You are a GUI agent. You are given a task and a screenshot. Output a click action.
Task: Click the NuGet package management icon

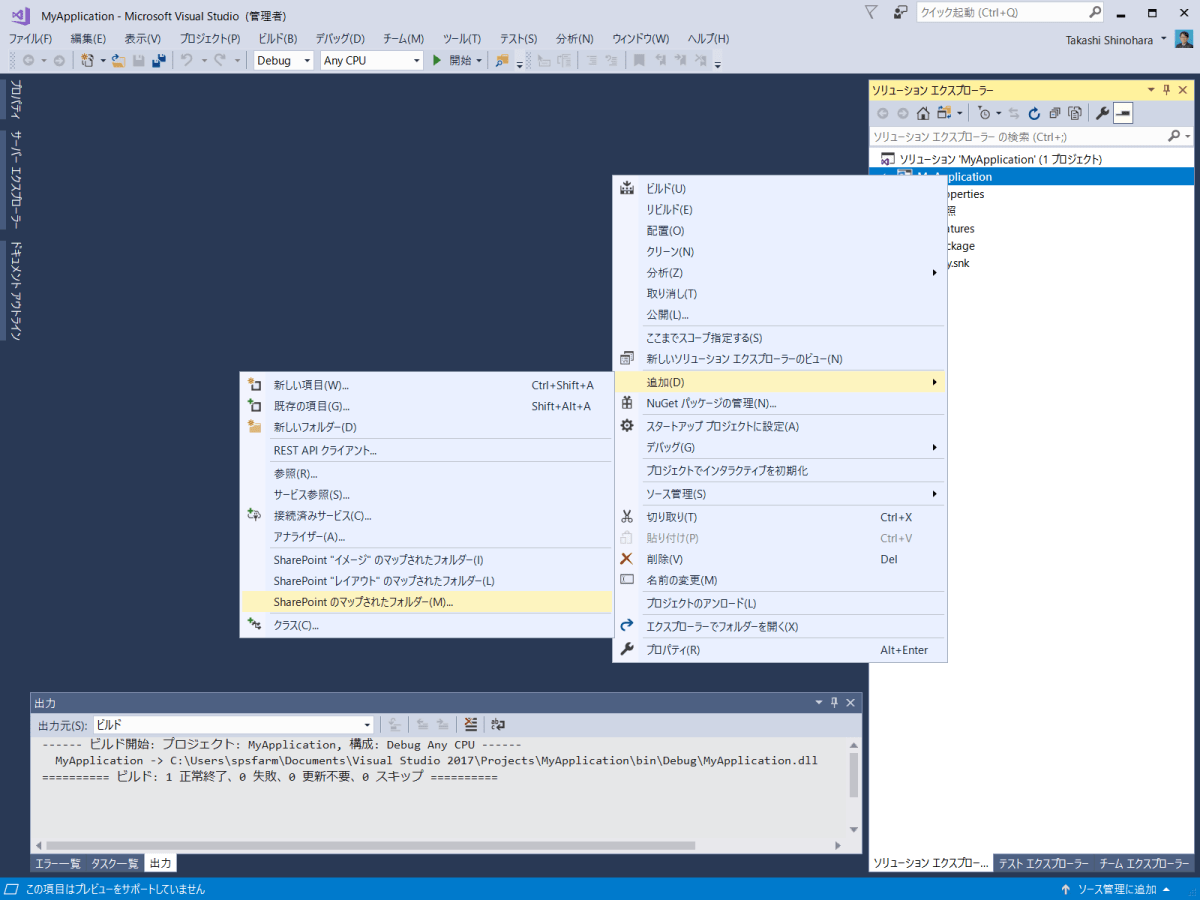coord(627,403)
